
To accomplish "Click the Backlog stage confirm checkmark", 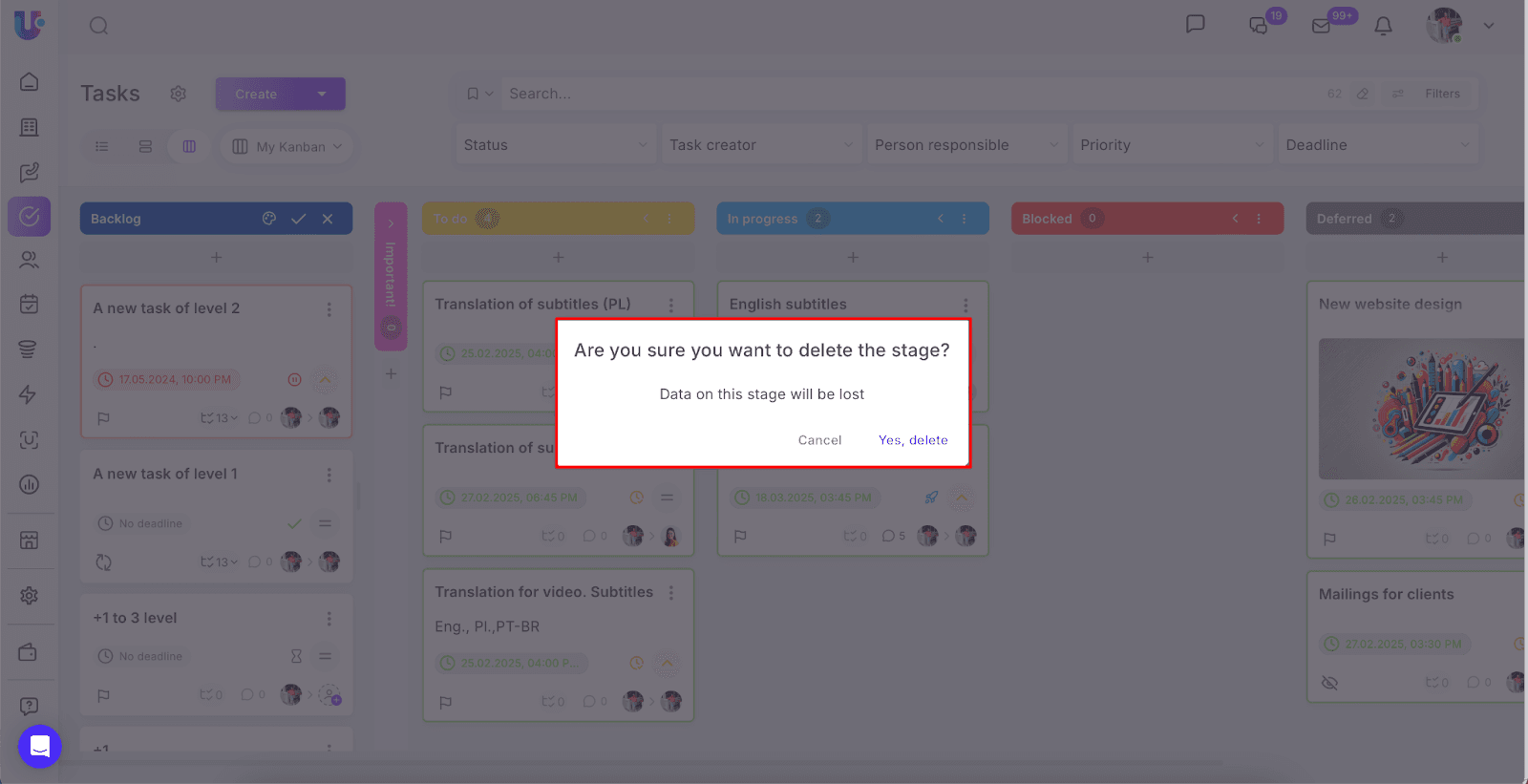I will [298, 219].
